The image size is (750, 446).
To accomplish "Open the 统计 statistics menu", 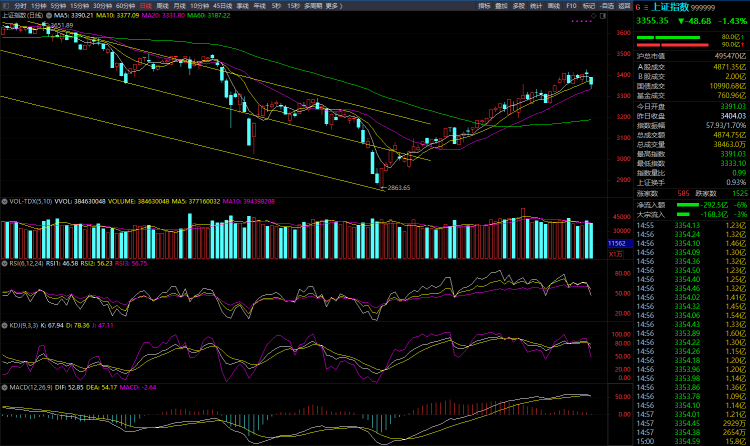I will pyautogui.click(x=535, y=6).
